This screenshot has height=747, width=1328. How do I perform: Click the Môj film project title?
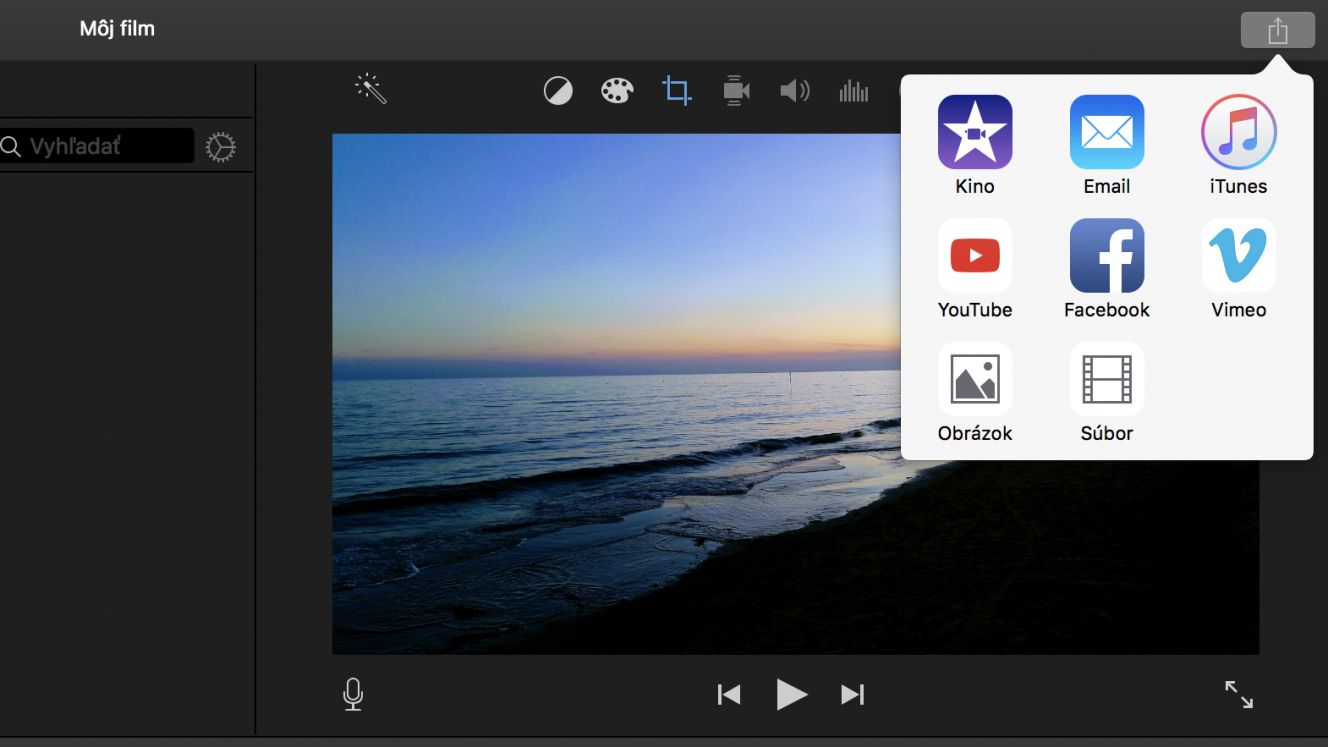117,28
